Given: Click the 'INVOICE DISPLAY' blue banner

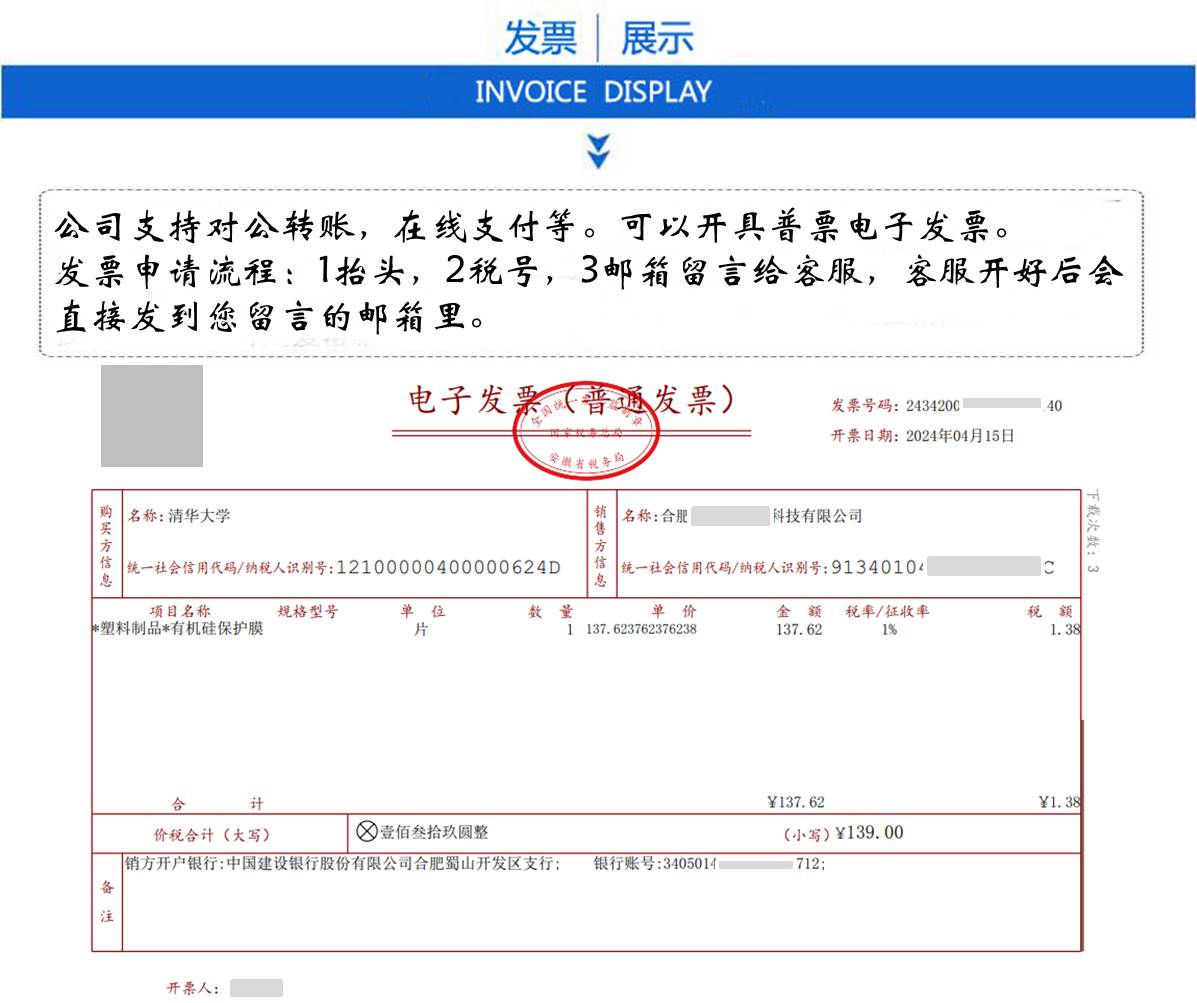Looking at the screenshot, I should [598, 92].
